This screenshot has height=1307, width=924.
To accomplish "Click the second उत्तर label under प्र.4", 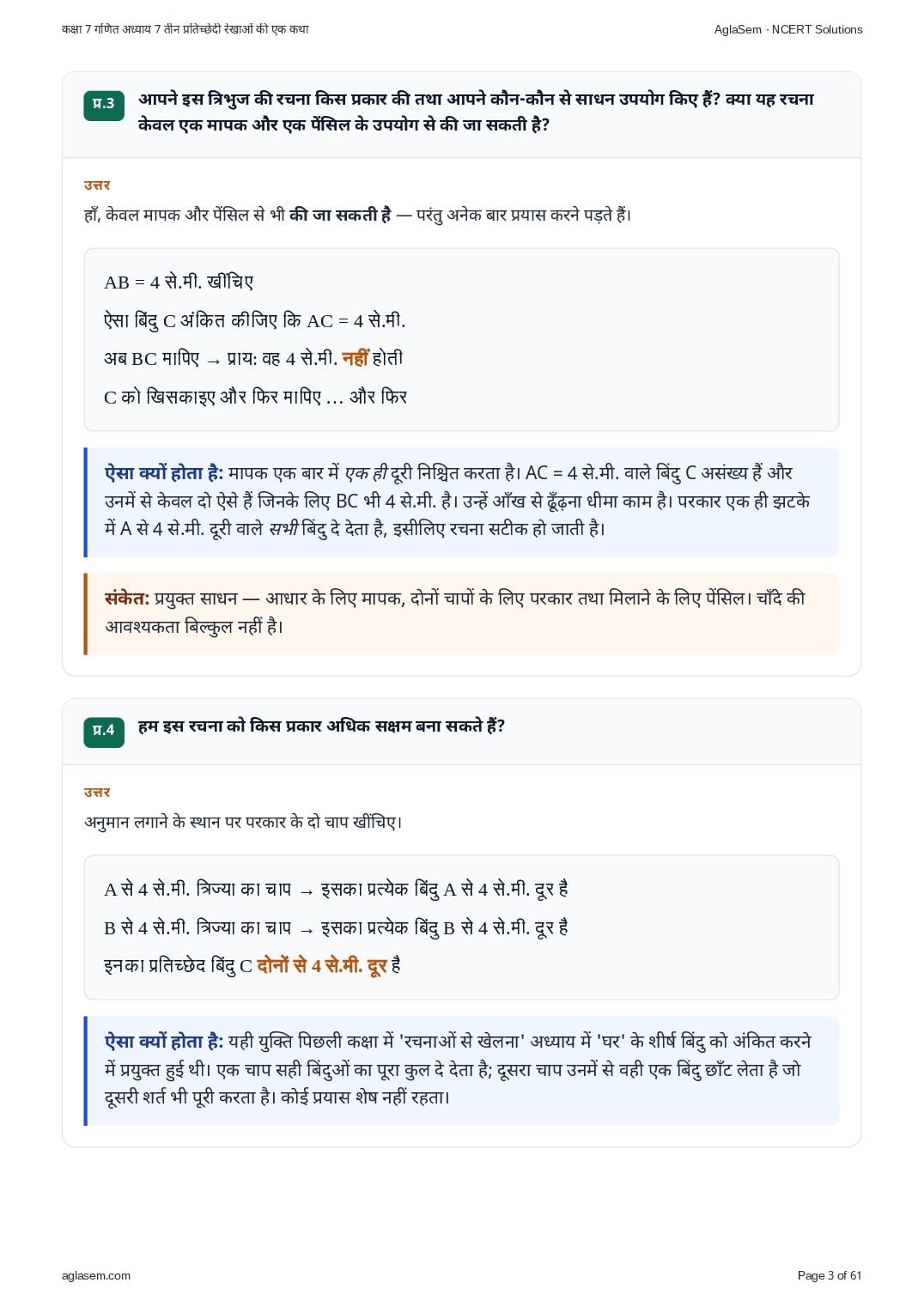I will point(97,793).
